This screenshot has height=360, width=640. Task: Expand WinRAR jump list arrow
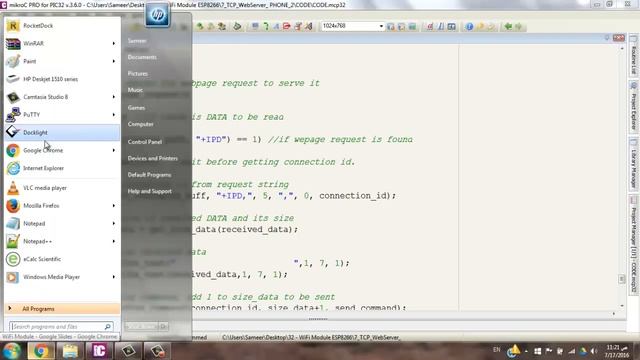click(x=114, y=43)
